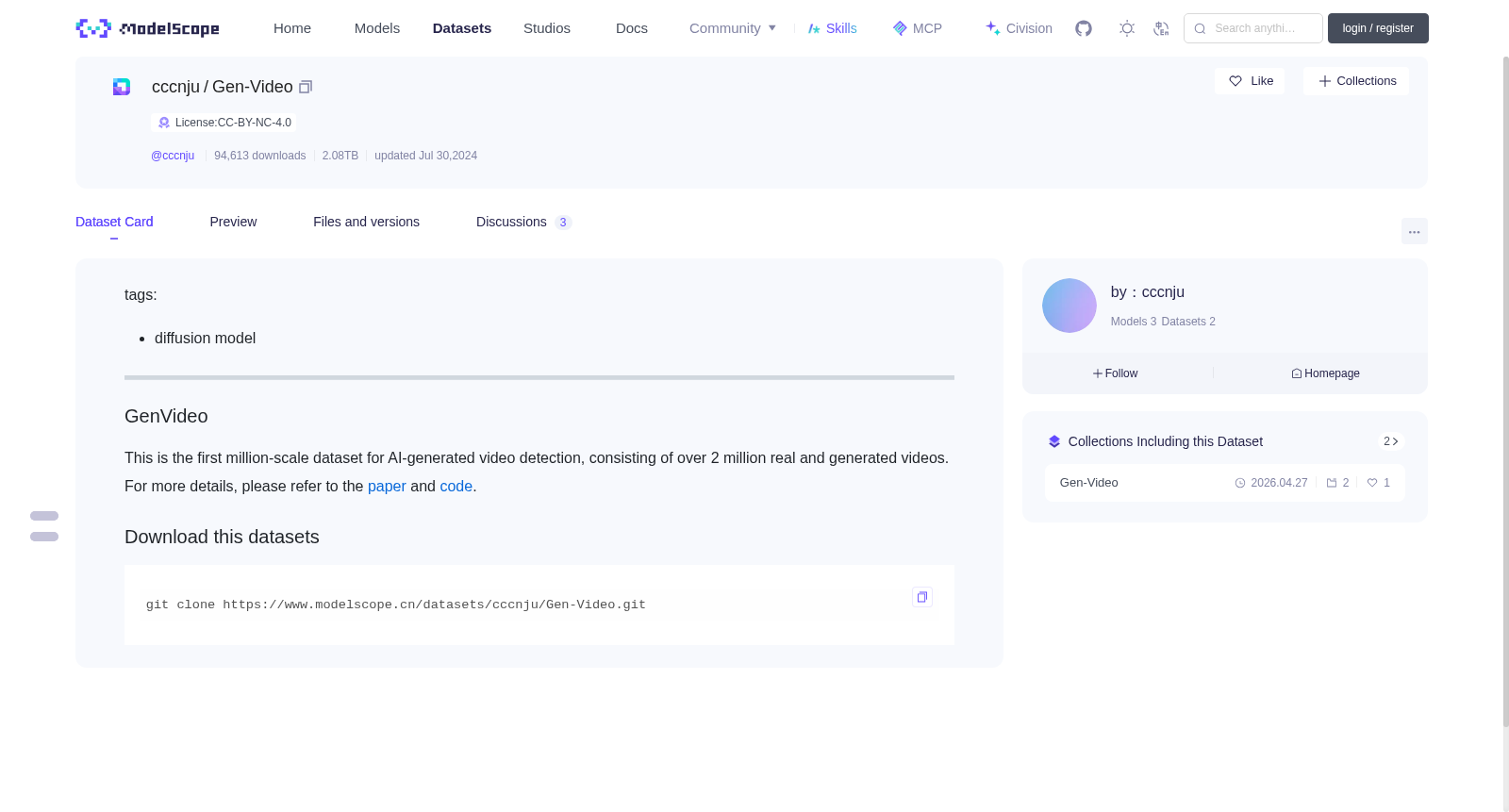
Task: Open the MCP link
Action: point(918,28)
